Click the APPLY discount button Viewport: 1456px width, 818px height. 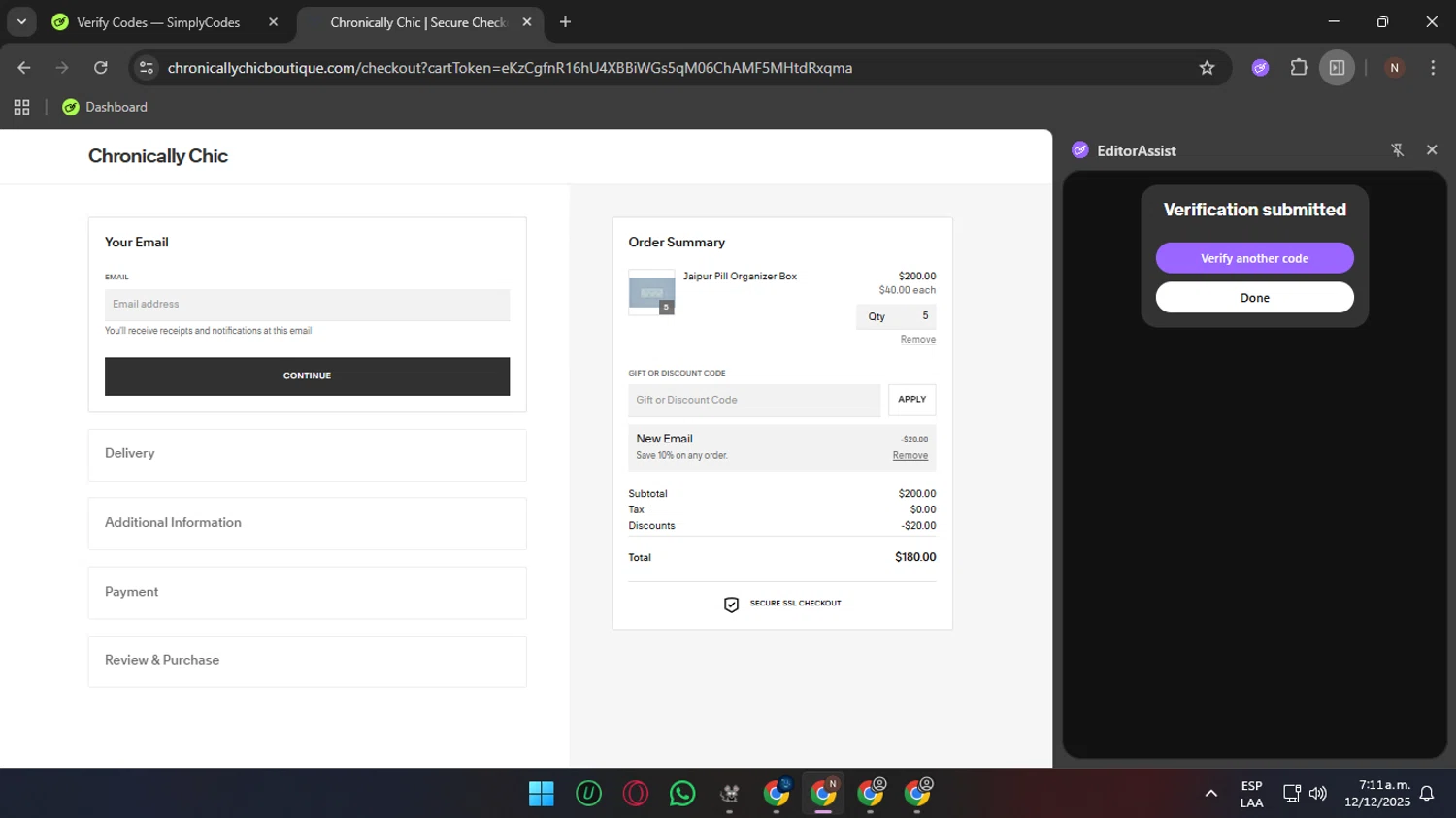[911, 400]
